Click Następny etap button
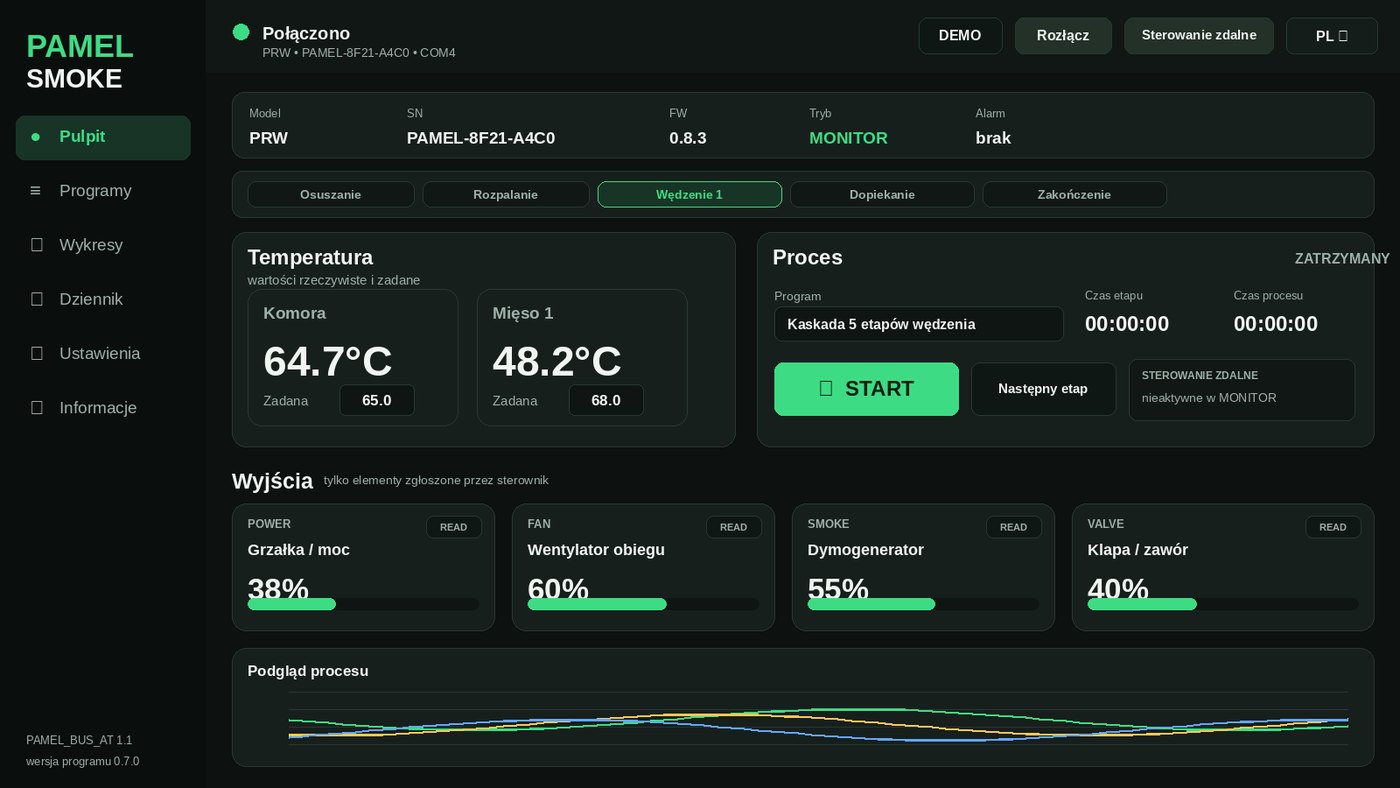Image resolution: width=1400 pixels, height=788 pixels. [1043, 389]
